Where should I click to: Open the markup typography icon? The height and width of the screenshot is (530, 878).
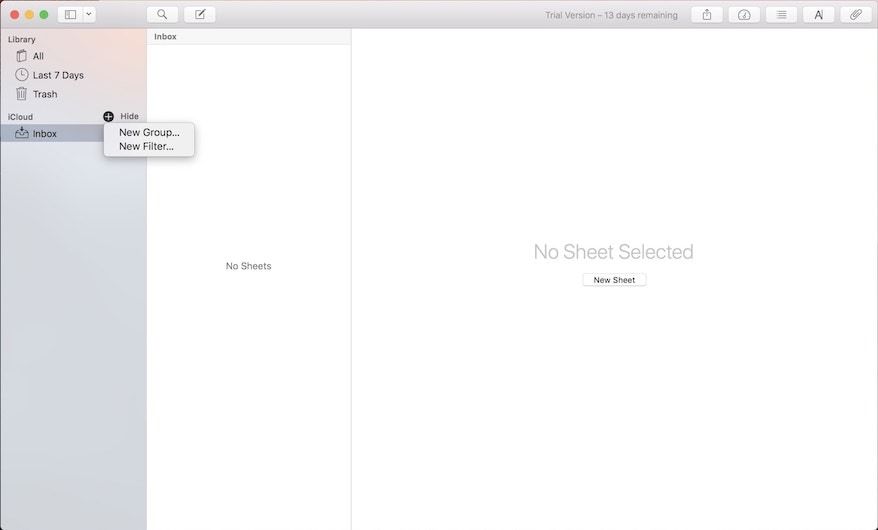click(818, 15)
